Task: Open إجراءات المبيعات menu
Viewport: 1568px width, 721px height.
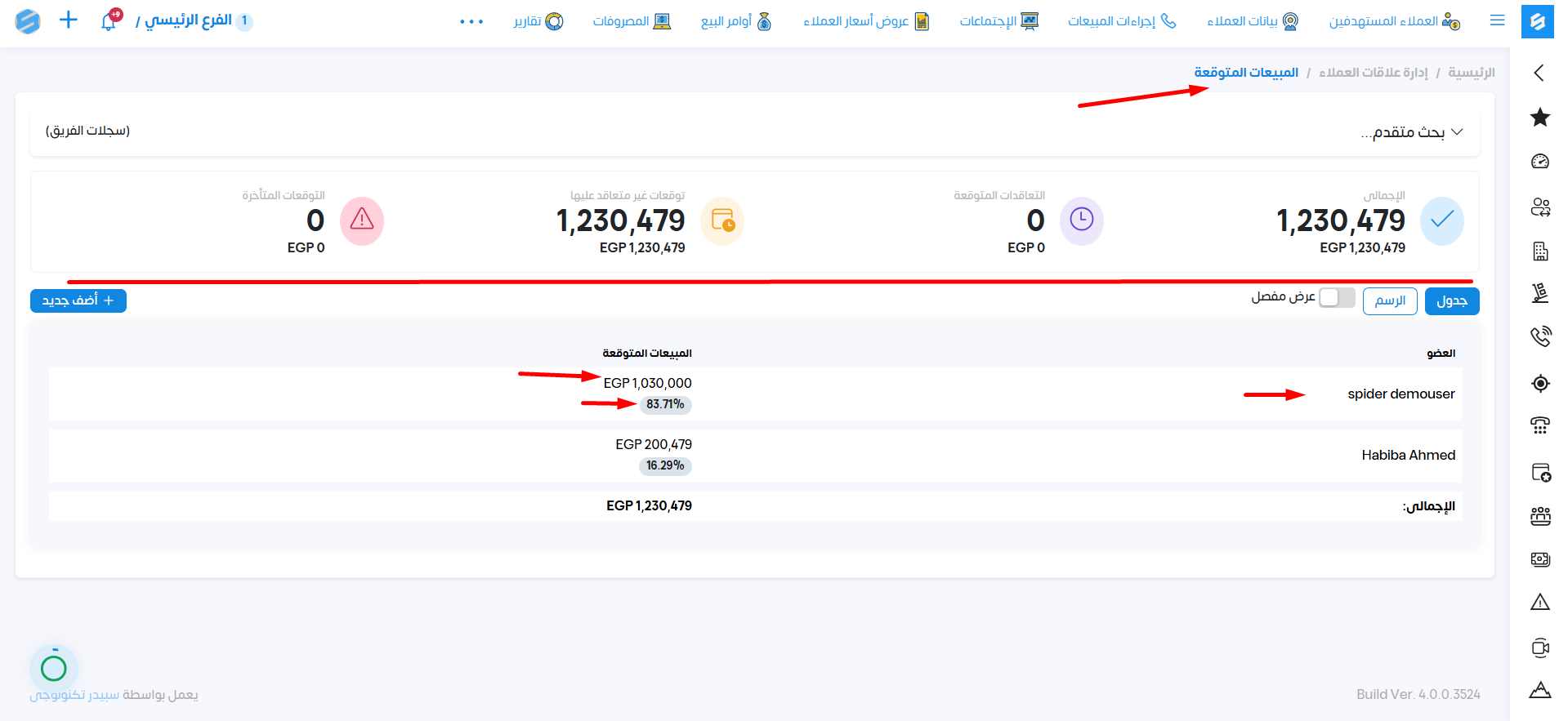Action: pyautogui.click(x=1122, y=21)
